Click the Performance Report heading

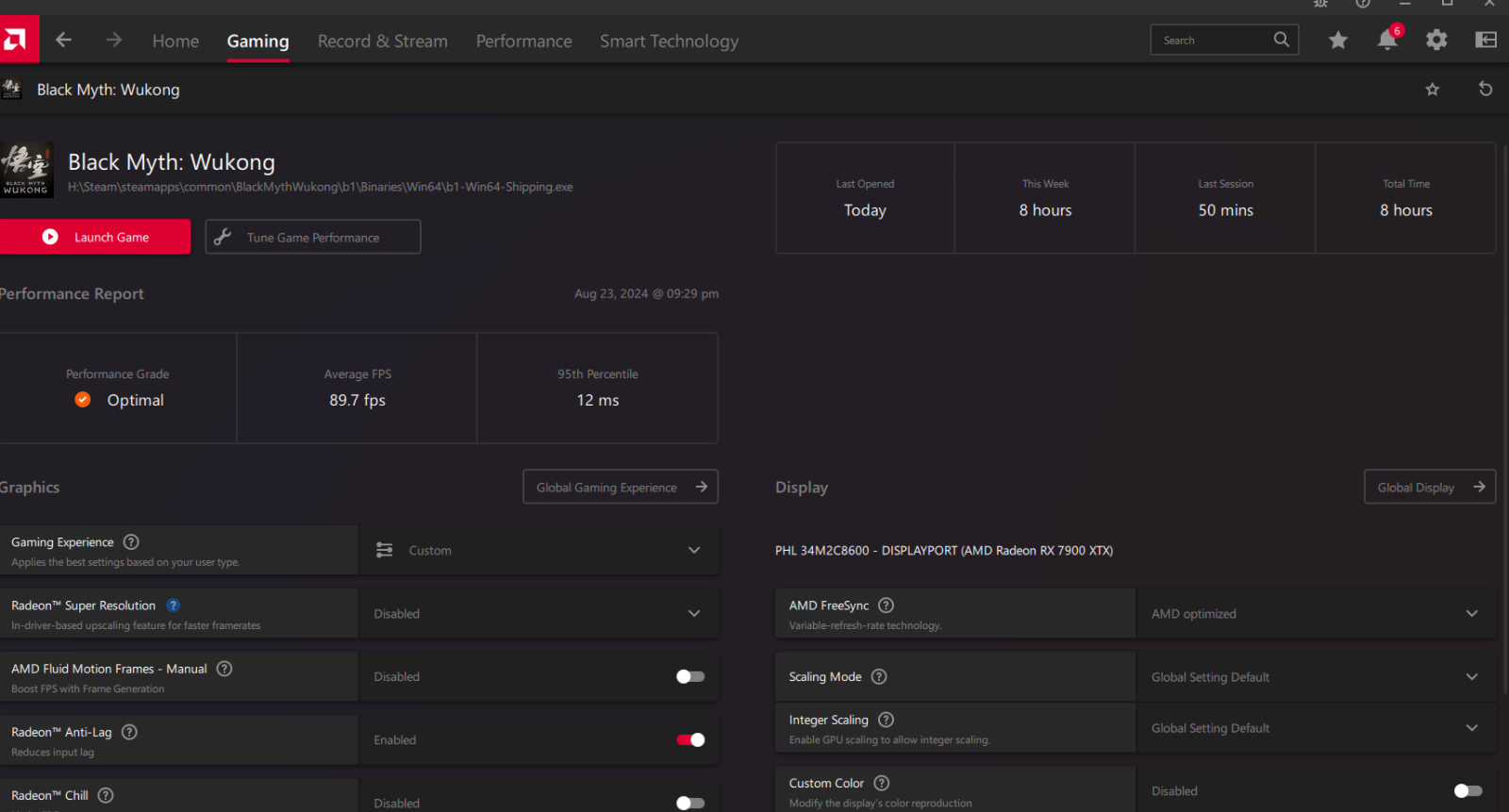tap(72, 293)
